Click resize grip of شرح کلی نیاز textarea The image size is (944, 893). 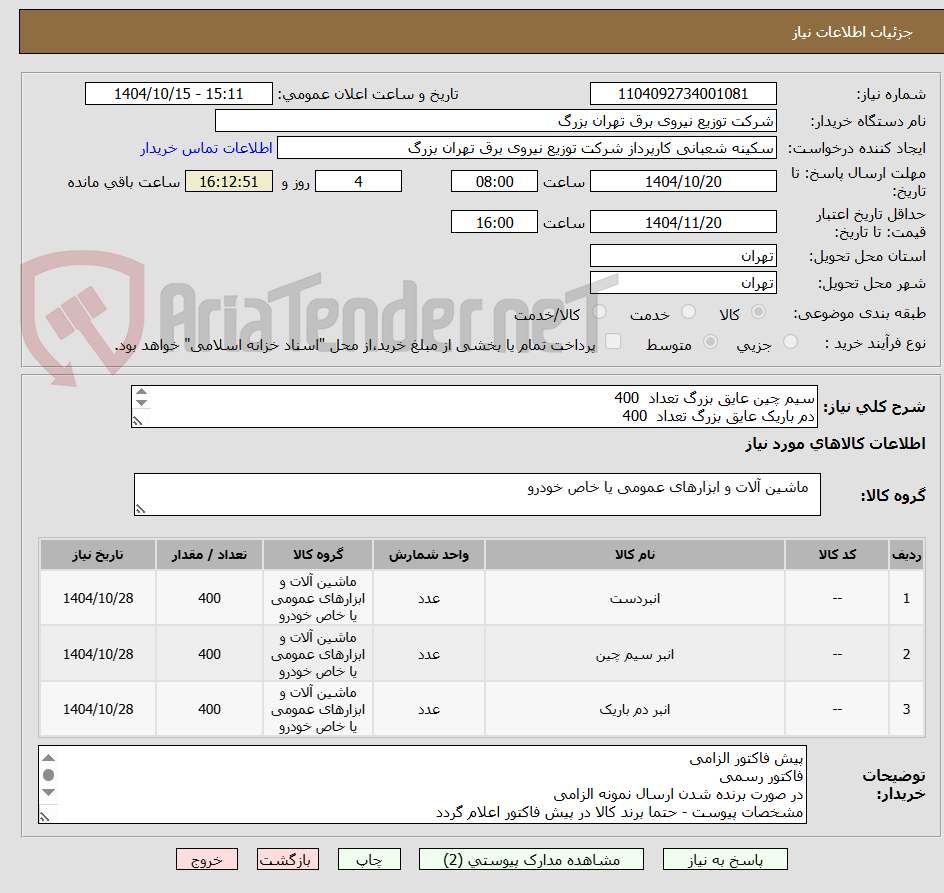point(137,421)
